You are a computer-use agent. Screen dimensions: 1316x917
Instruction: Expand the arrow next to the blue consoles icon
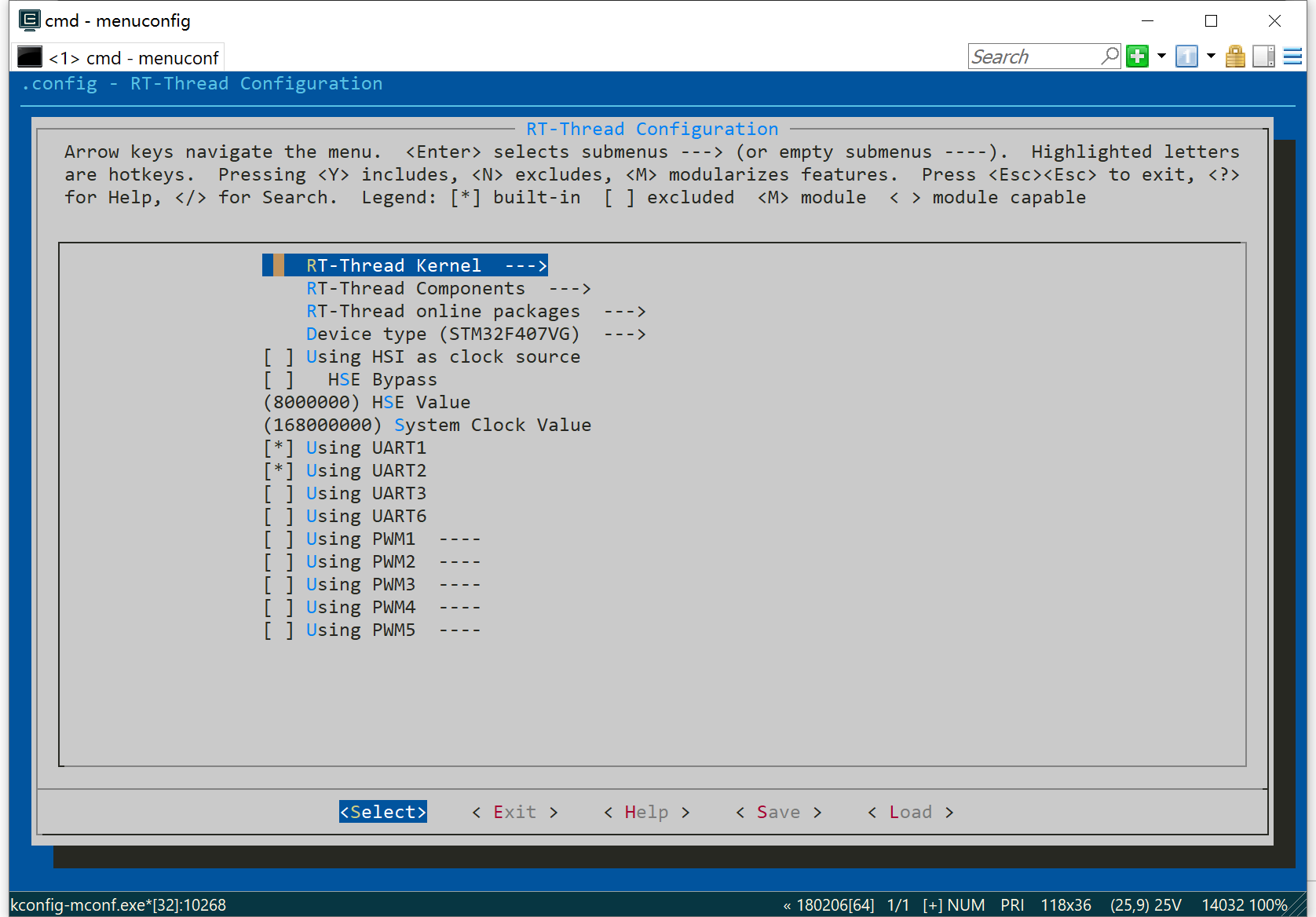pos(1211,57)
